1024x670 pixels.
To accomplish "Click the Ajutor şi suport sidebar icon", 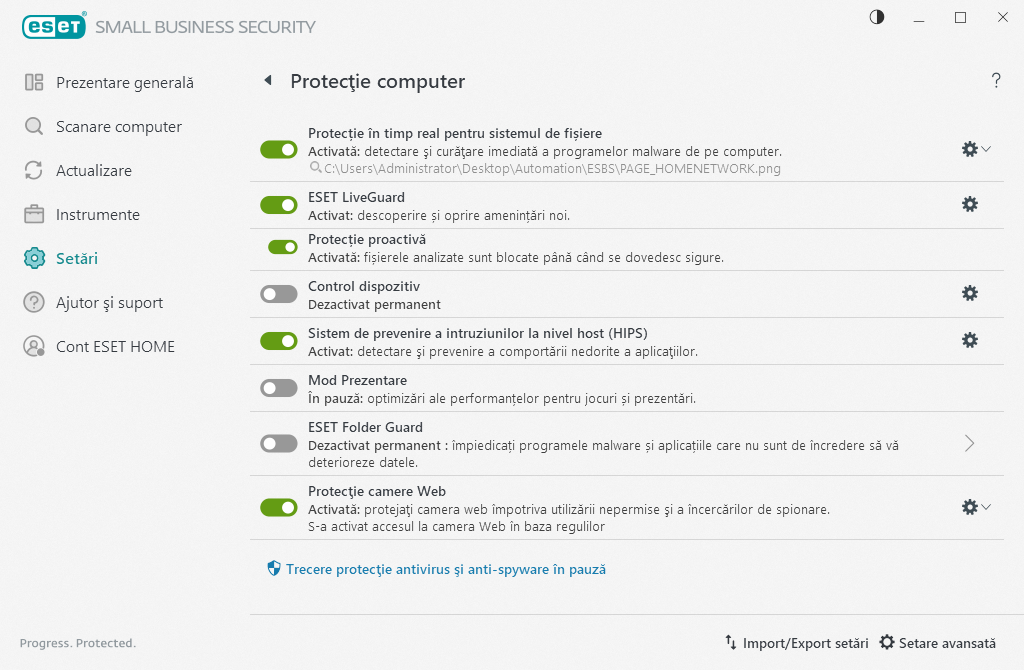I will (114, 302).
